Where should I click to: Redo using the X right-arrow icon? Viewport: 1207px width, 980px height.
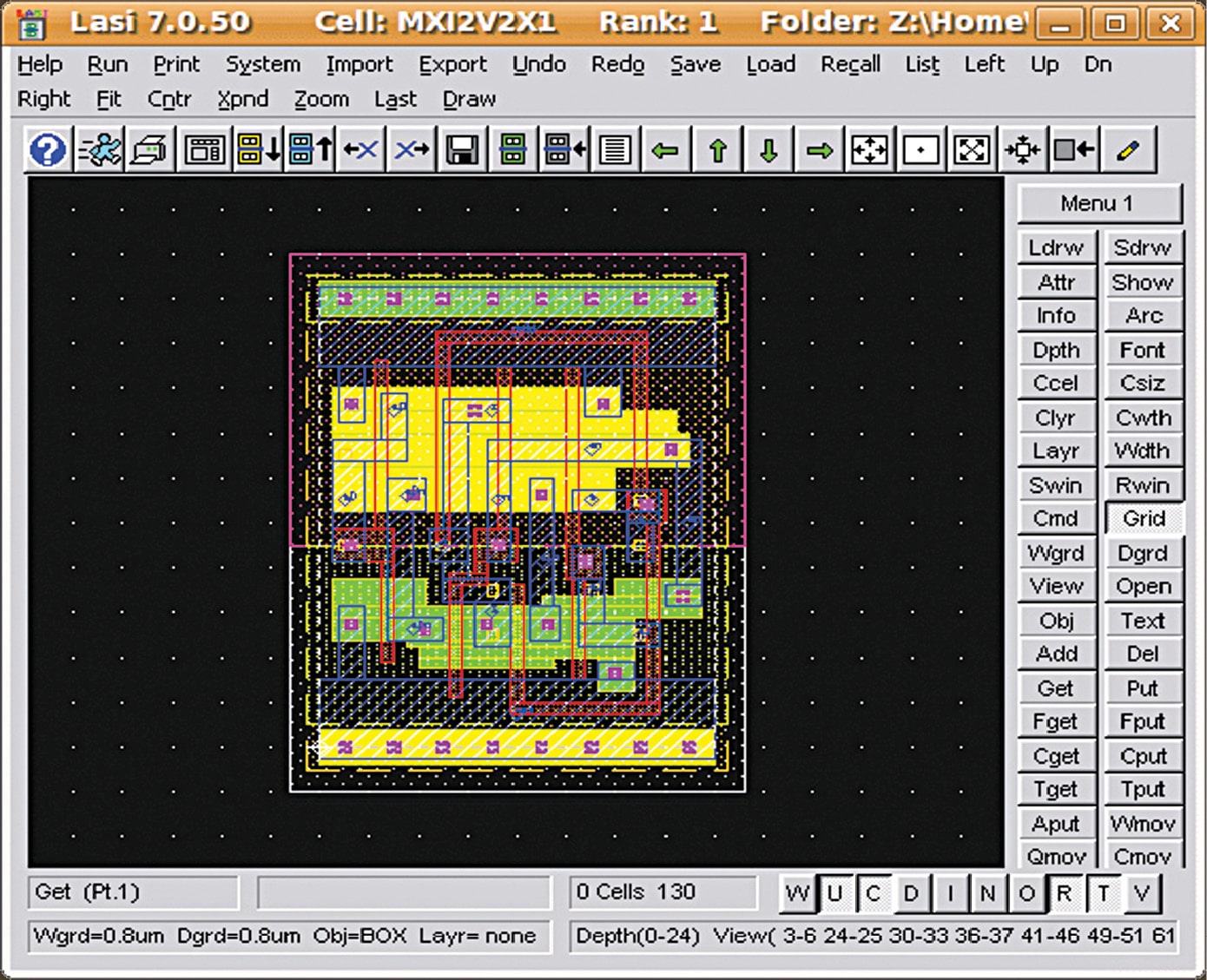tap(410, 148)
